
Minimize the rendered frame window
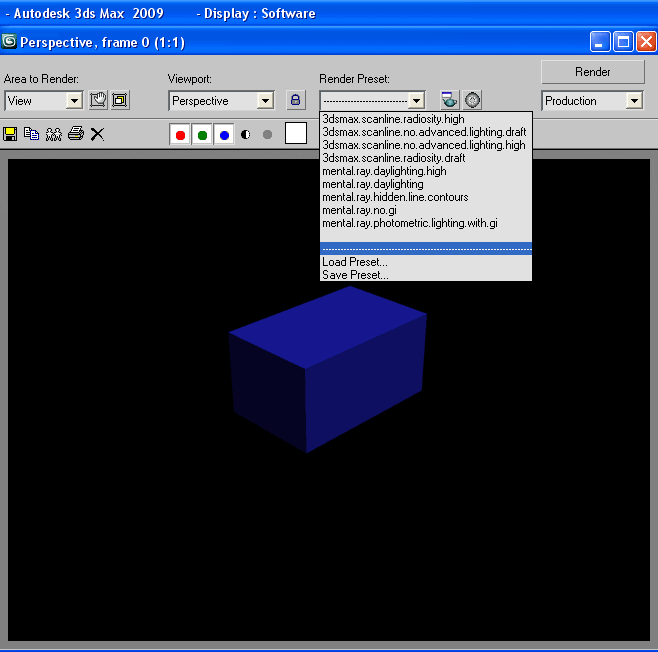pyautogui.click(x=600, y=42)
